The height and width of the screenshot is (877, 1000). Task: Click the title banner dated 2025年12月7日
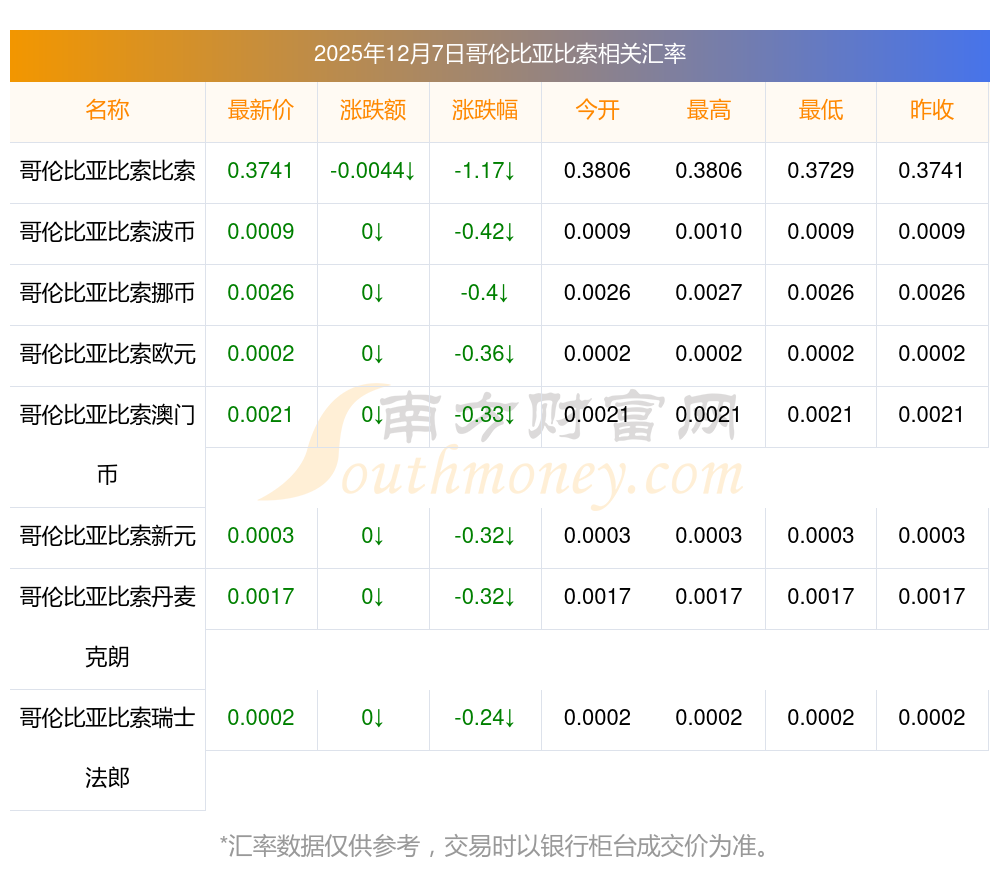point(499,54)
